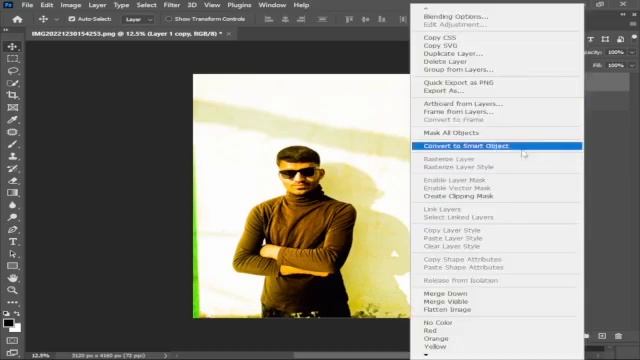Open the File menu
Image resolution: width=640 pixels, height=360 pixels.
click(x=27, y=5)
